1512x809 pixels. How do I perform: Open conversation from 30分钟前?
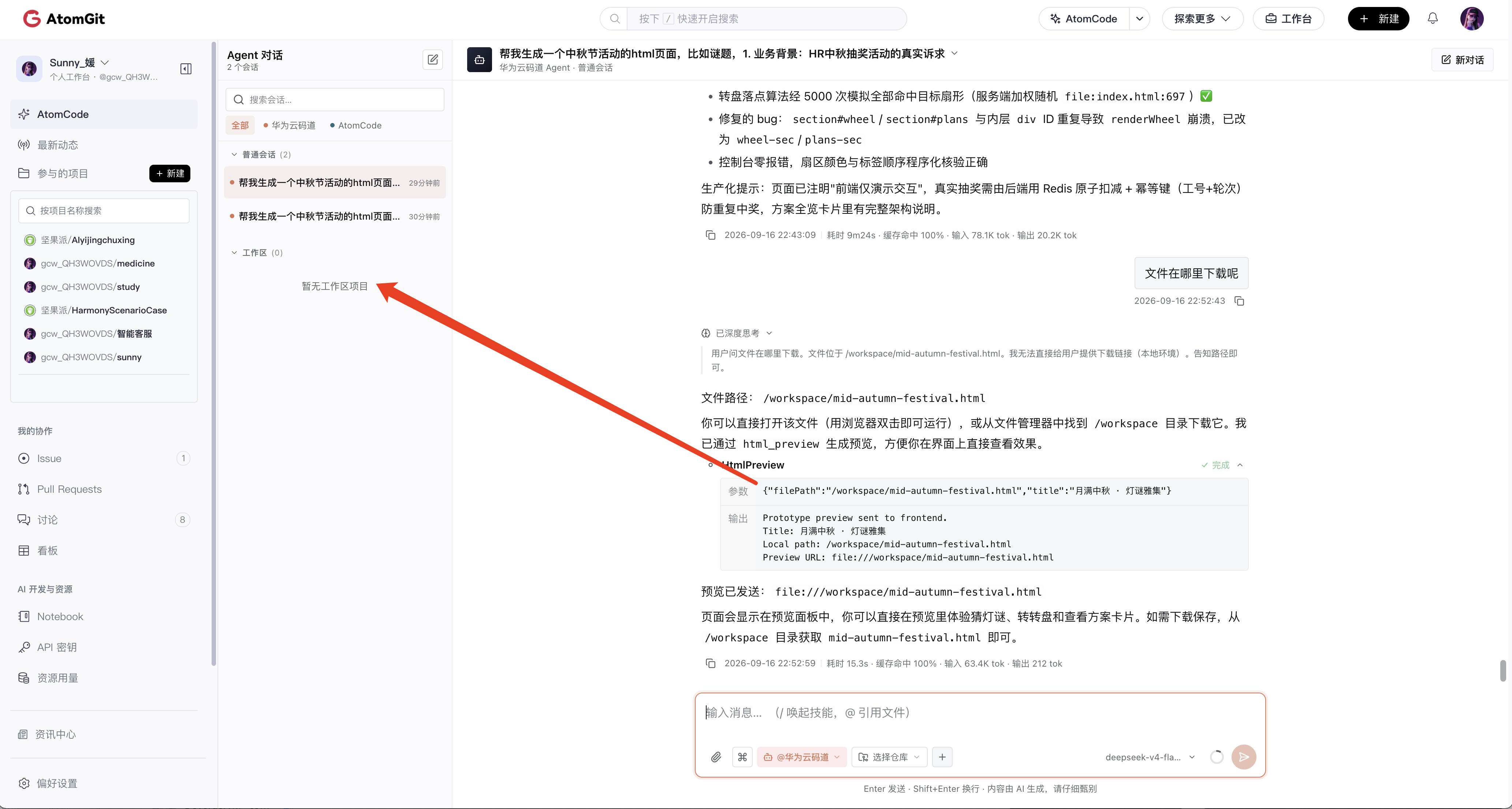[x=335, y=216]
